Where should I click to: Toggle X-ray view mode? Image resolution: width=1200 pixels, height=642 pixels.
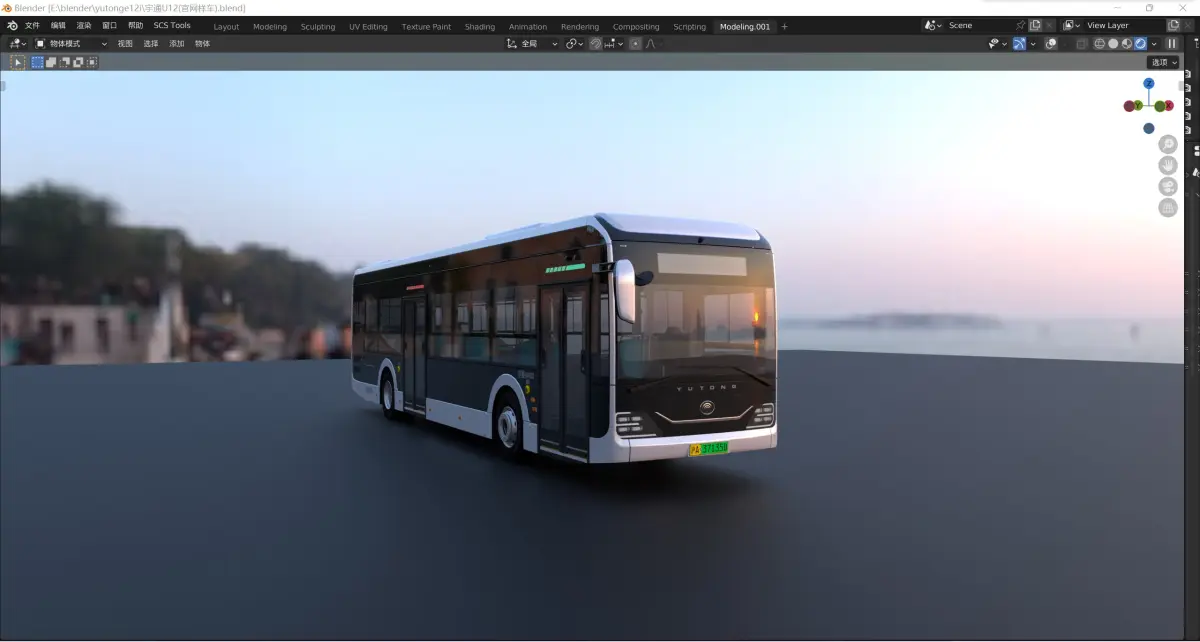coord(1081,44)
